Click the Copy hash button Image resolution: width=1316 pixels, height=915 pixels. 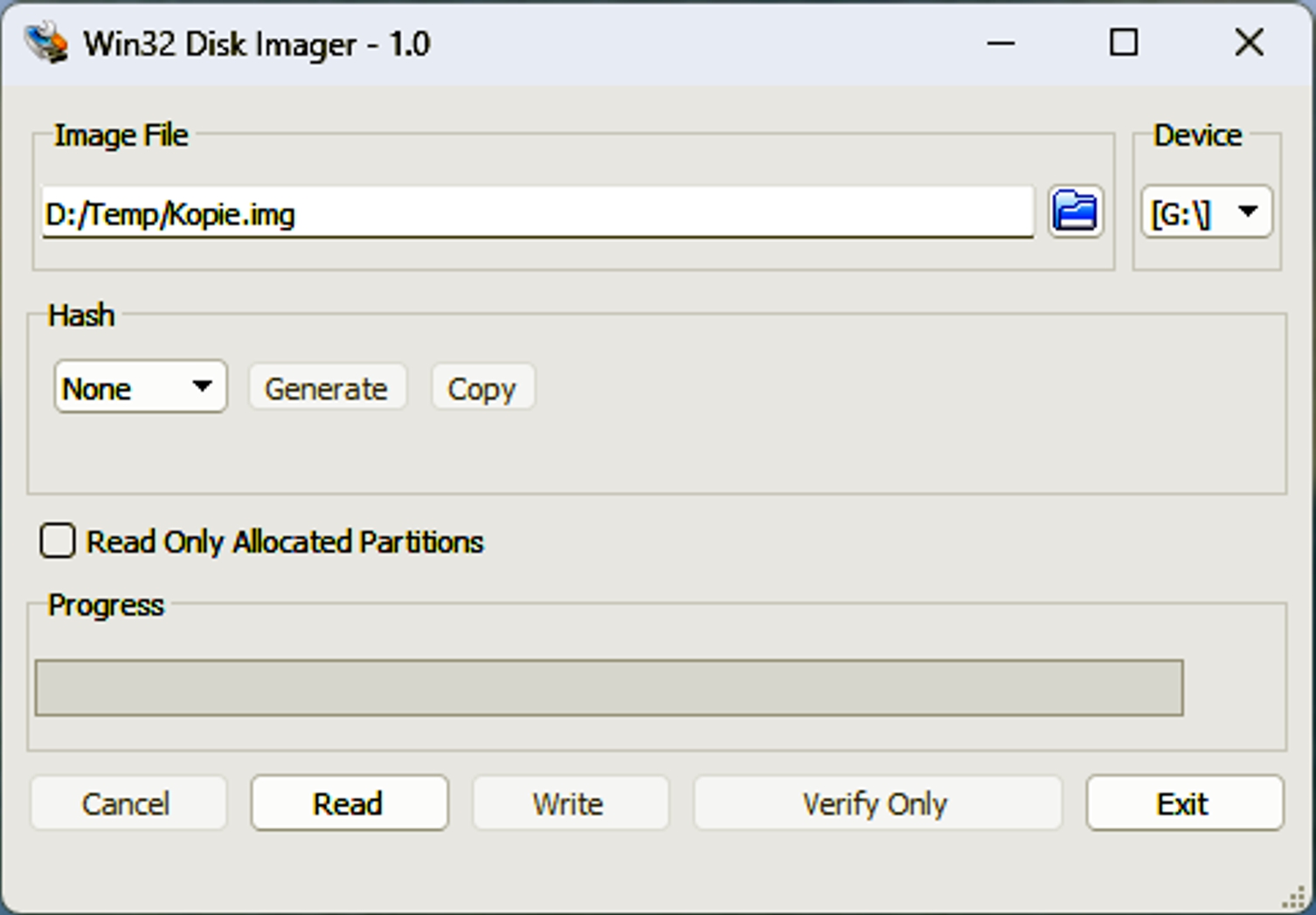coord(482,388)
